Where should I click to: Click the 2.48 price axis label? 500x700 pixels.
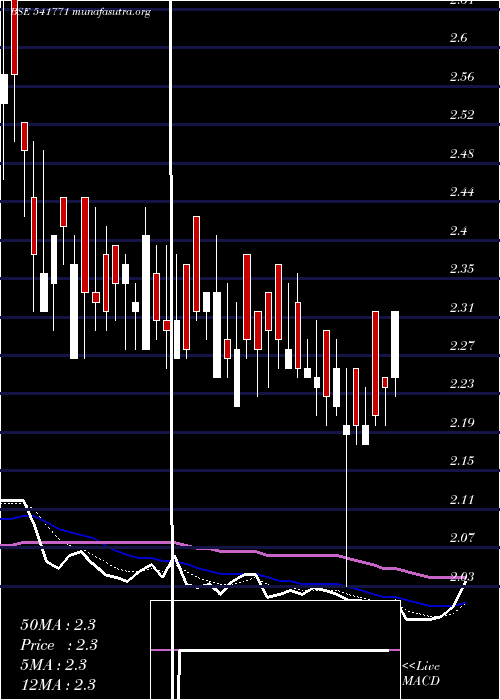pos(462,154)
